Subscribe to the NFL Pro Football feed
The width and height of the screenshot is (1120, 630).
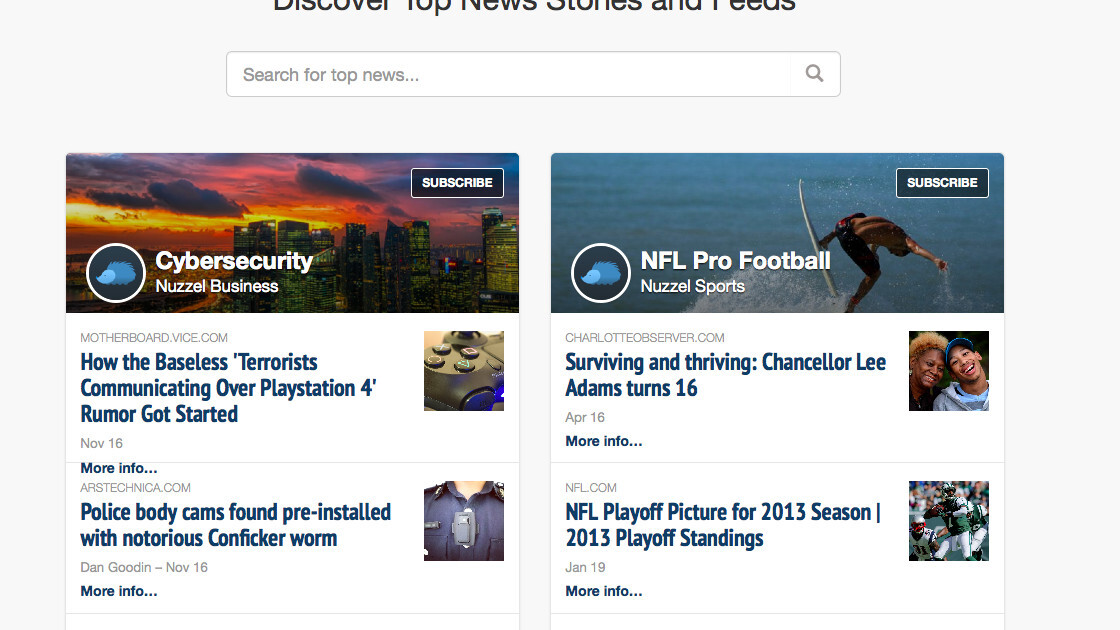click(942, 183)
